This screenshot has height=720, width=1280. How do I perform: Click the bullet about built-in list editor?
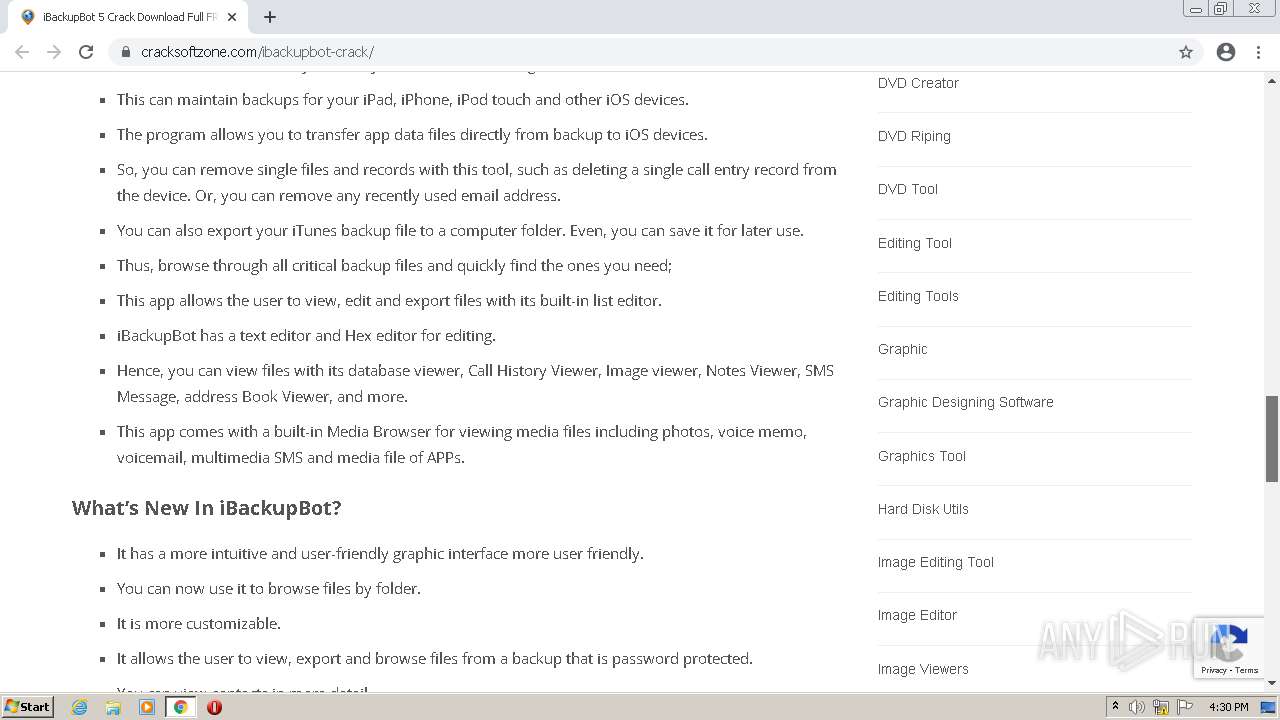point(389,300)
